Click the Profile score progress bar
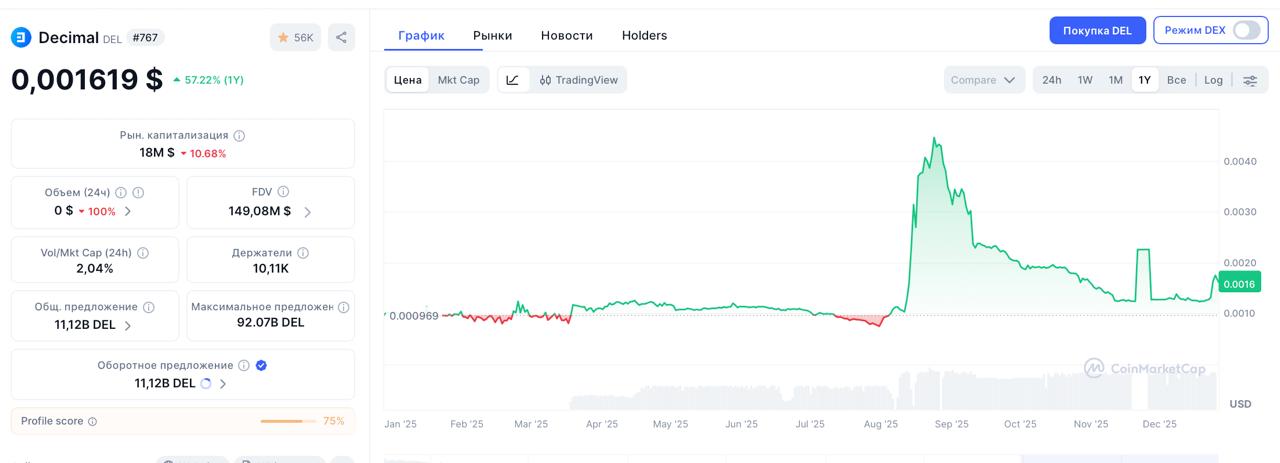Image resolution: width=1280 pixels, height=463 pixels. (288, 422)
